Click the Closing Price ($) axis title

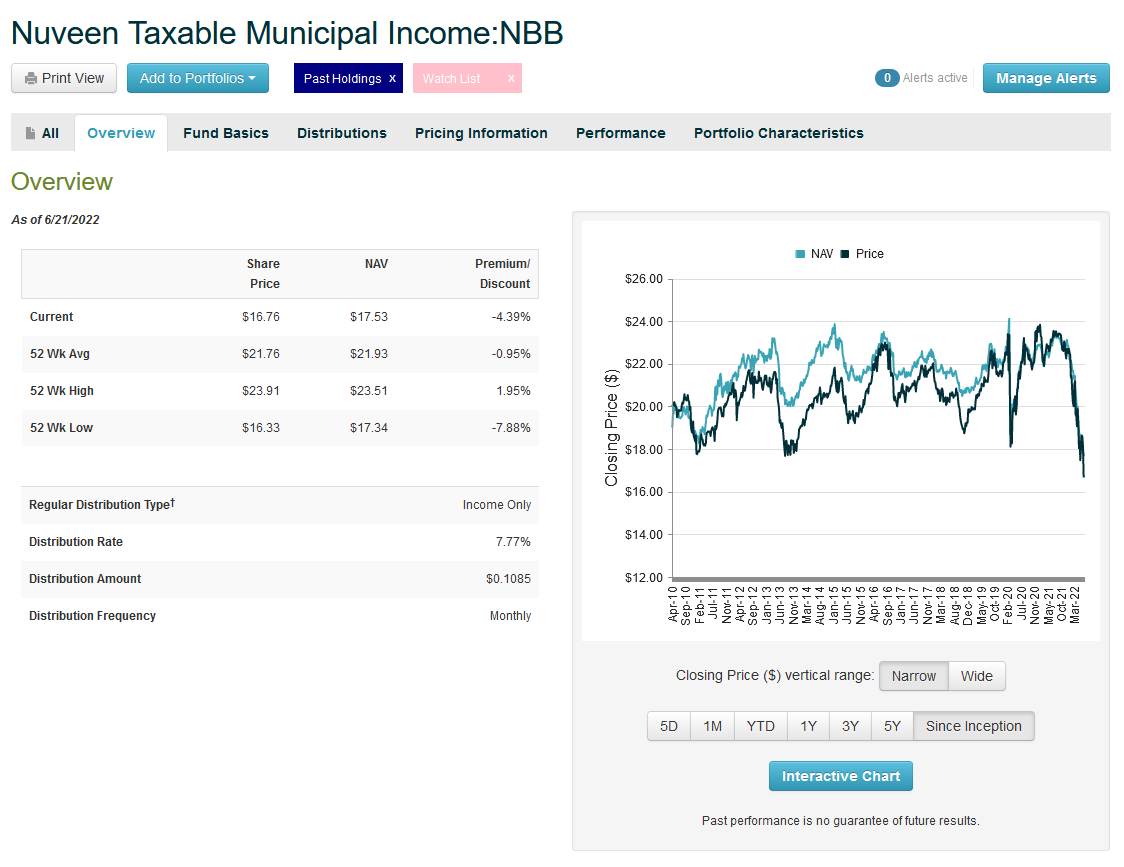(x=611, y=427)
